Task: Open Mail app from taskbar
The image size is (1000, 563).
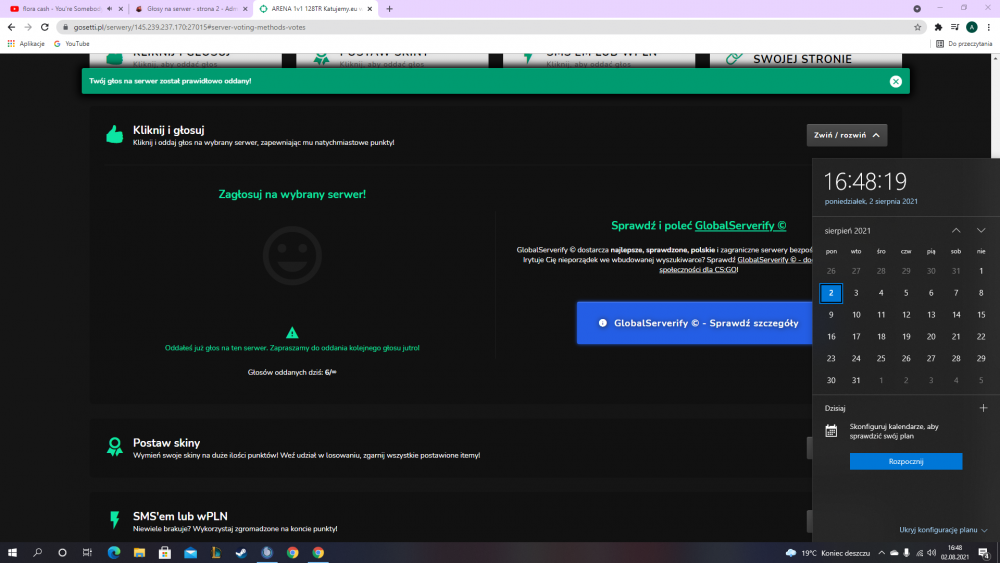Action: click(190, 553)
